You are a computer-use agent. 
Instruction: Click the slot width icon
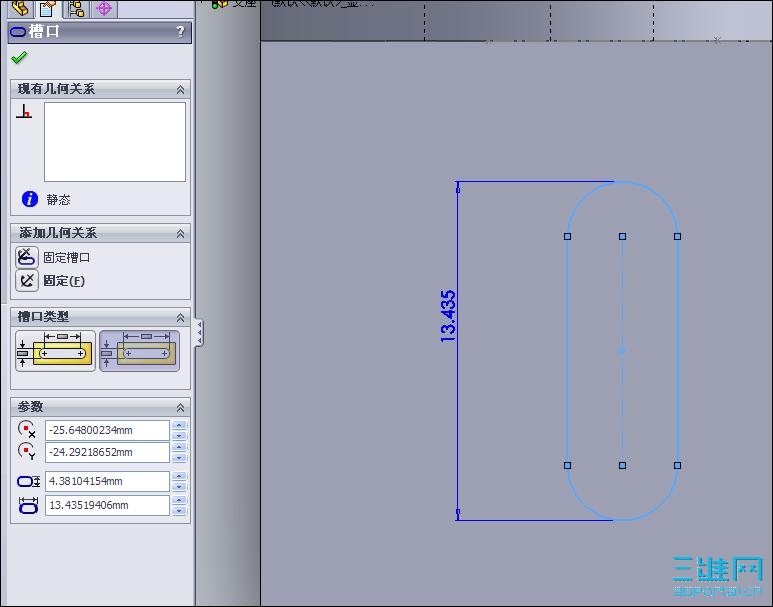(28, 481)
